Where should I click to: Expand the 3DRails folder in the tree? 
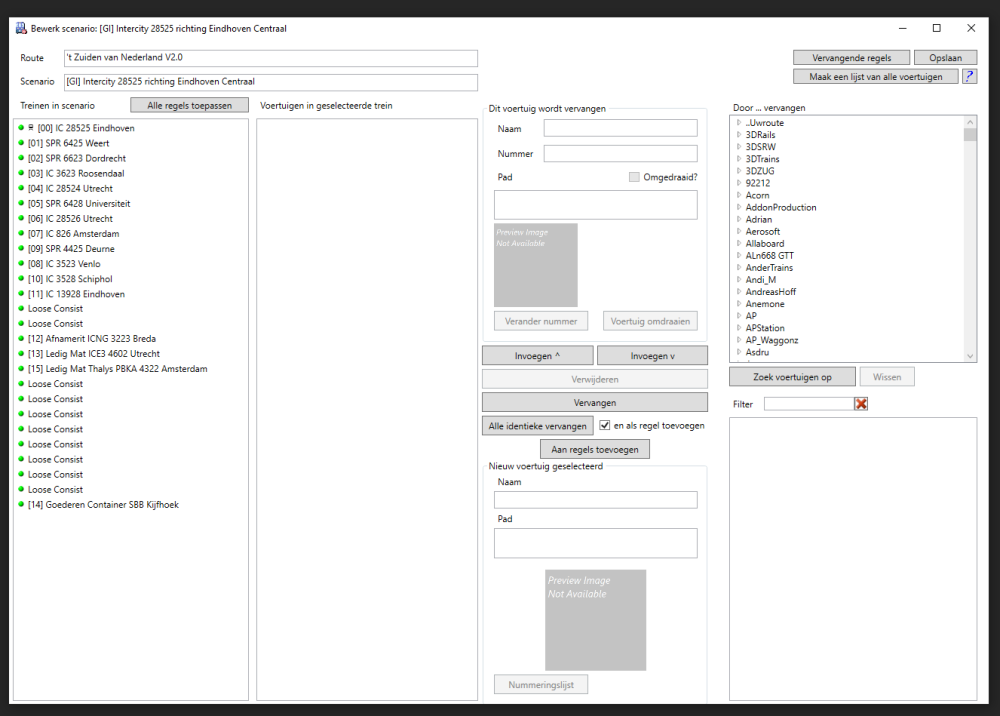[x=739, y=135]
